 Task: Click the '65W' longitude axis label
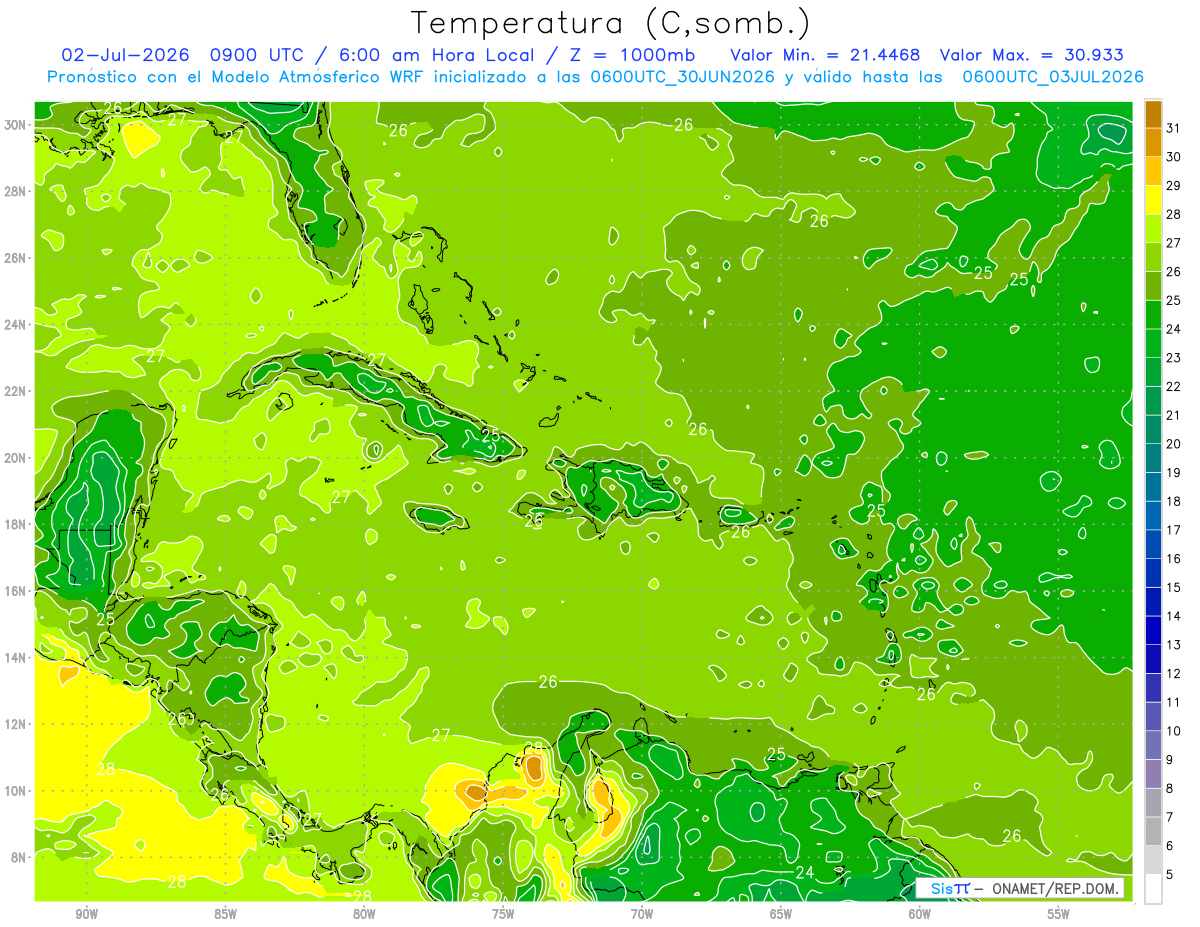click(781, 914)
